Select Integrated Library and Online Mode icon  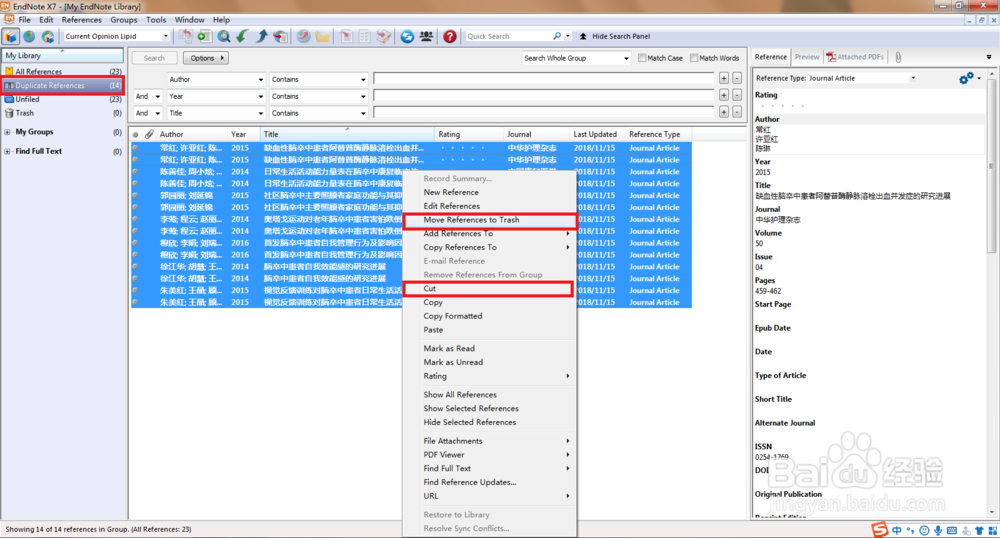[48, 36]
